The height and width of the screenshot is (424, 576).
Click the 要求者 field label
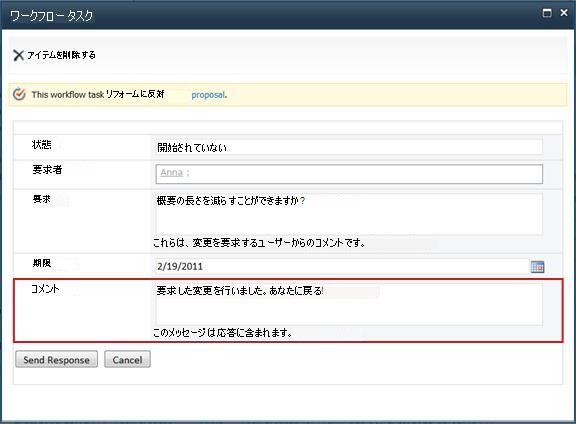click(47, 169)
